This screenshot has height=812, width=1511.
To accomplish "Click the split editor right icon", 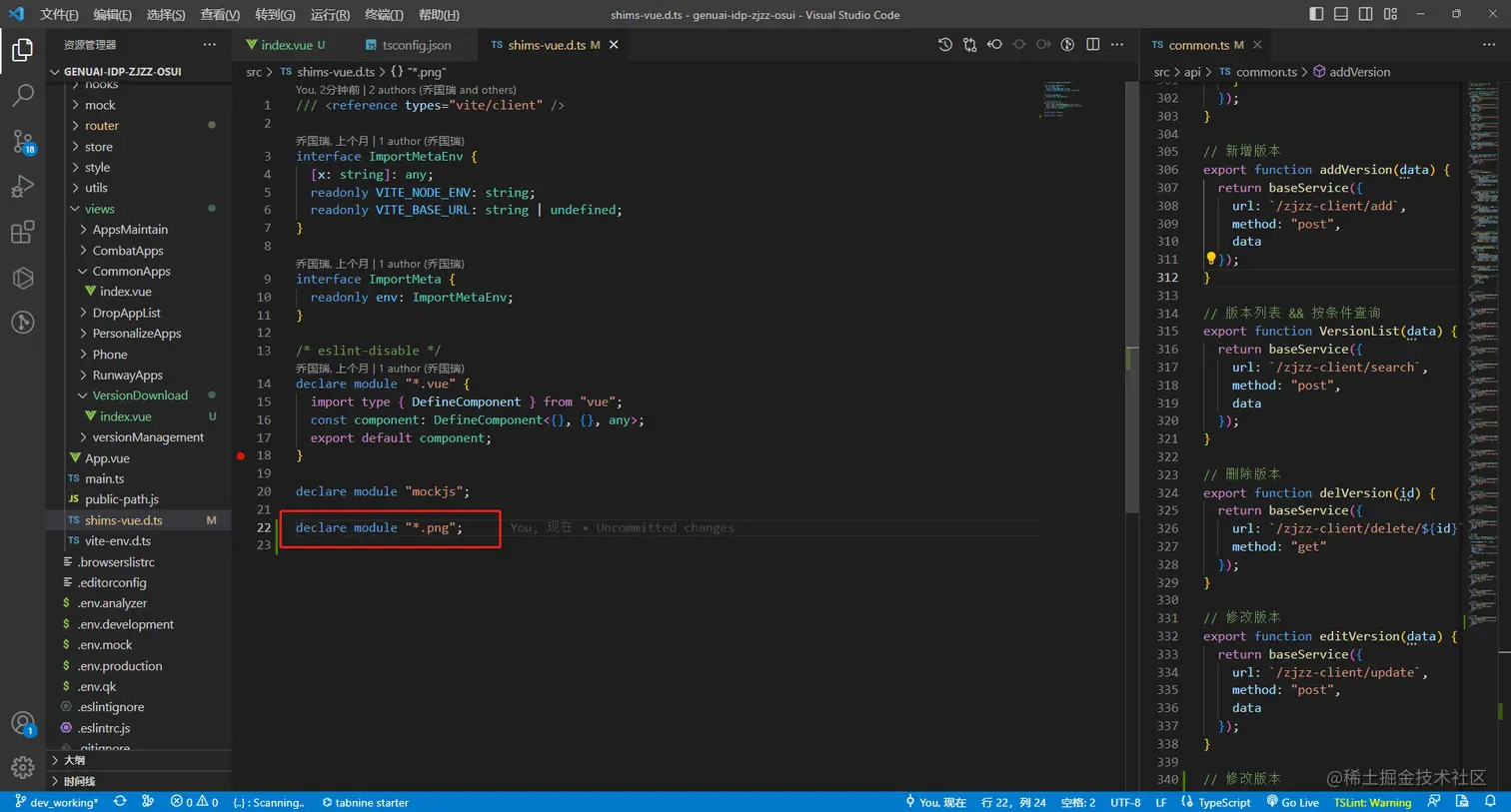I will (x=1092, y=45).
